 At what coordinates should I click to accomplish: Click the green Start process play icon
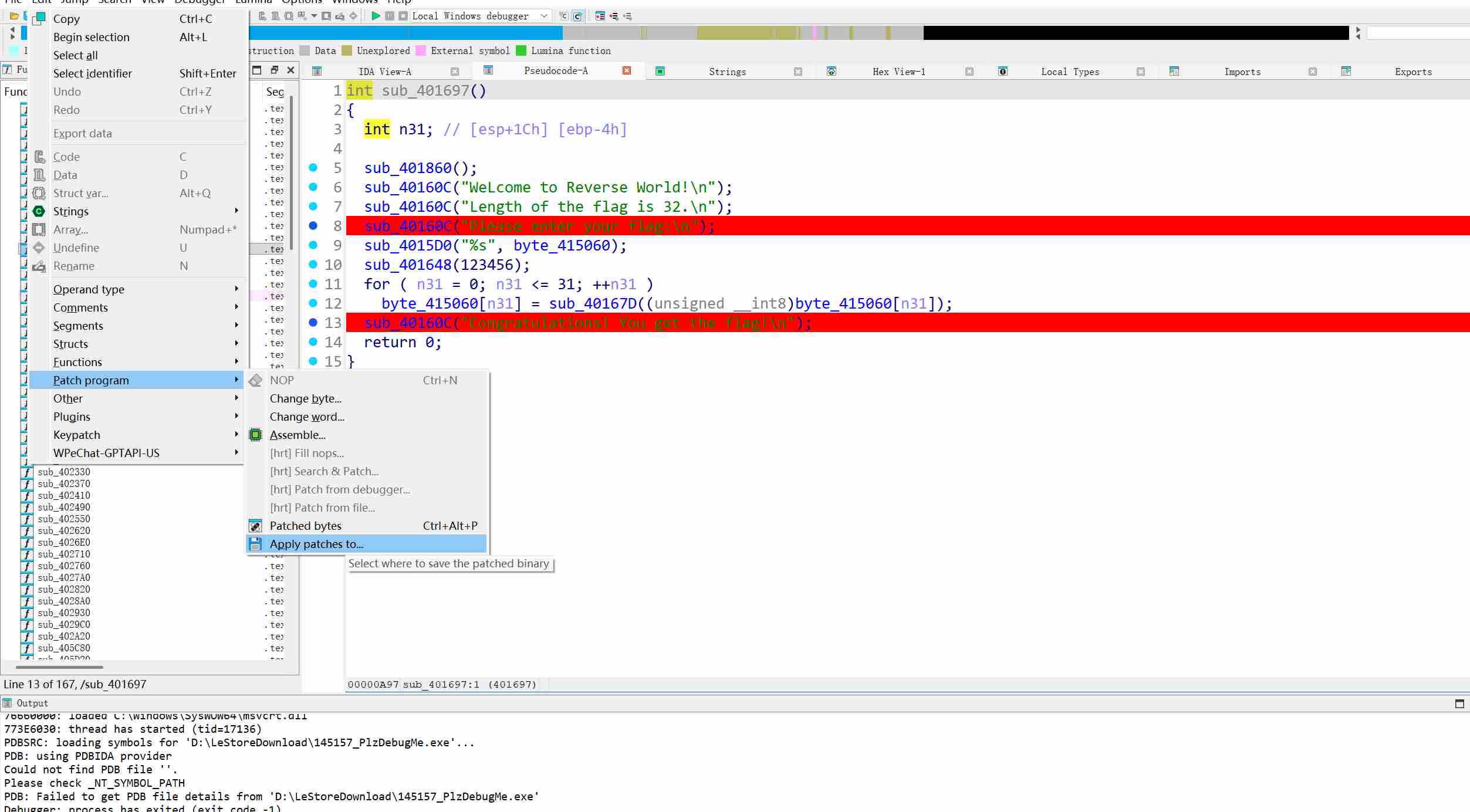(376, 16)
